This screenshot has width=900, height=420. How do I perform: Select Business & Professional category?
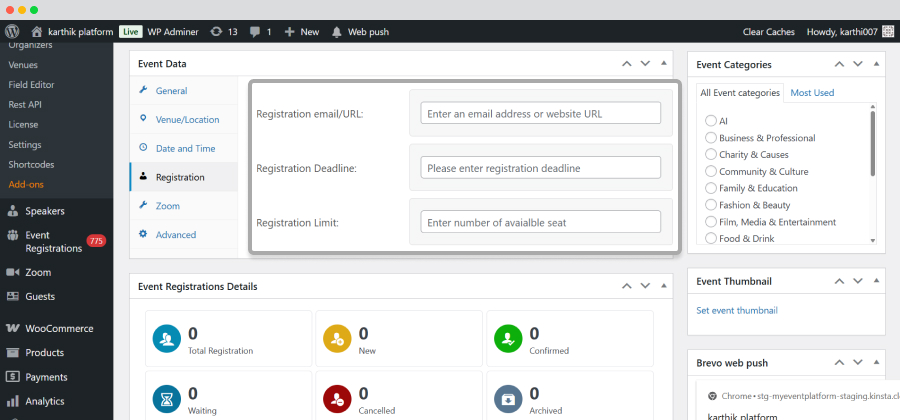711,138
